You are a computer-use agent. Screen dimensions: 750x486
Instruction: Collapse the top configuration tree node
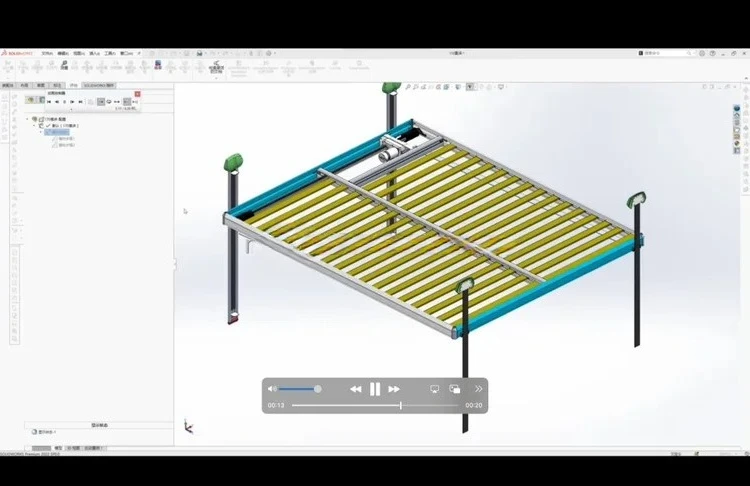(27, 119)
